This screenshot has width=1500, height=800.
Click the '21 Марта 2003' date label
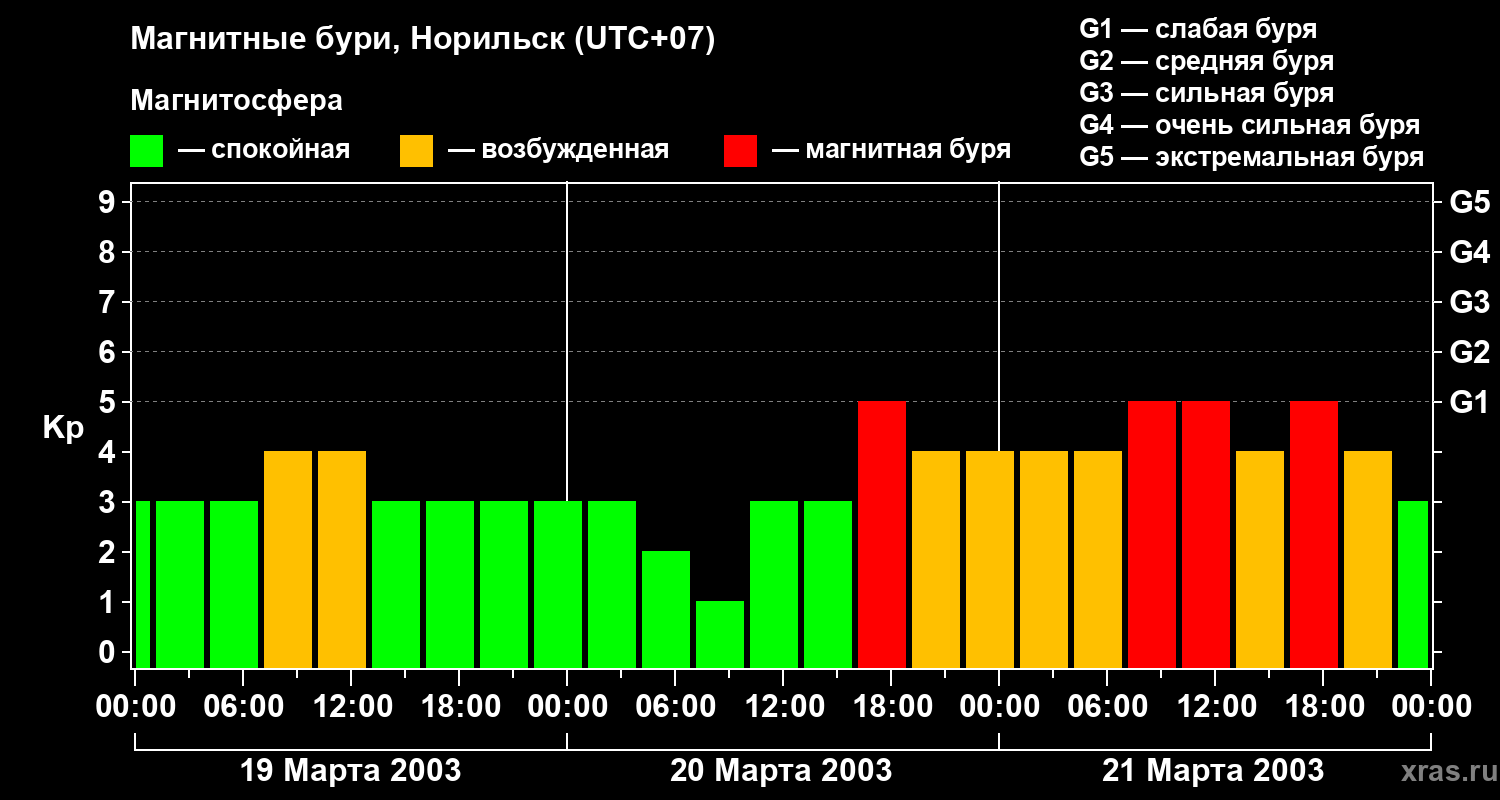point(1213,771)
